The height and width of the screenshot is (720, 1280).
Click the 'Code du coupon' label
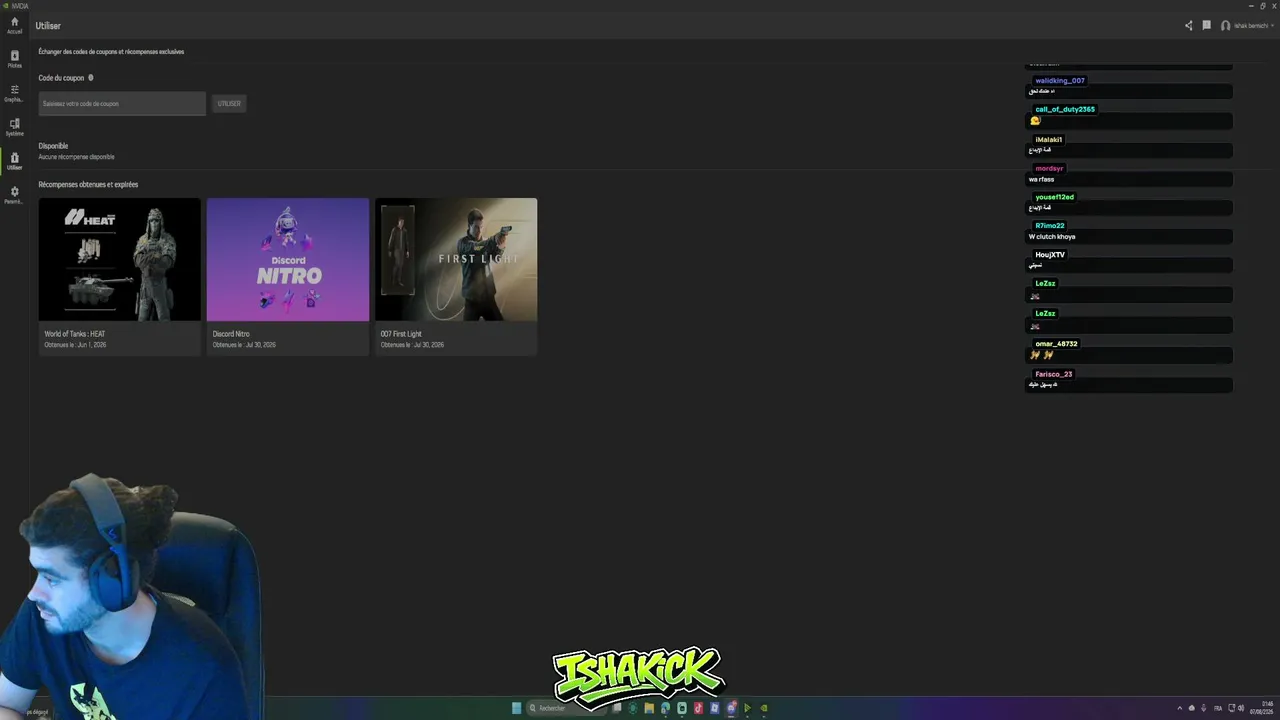point(61,78)
